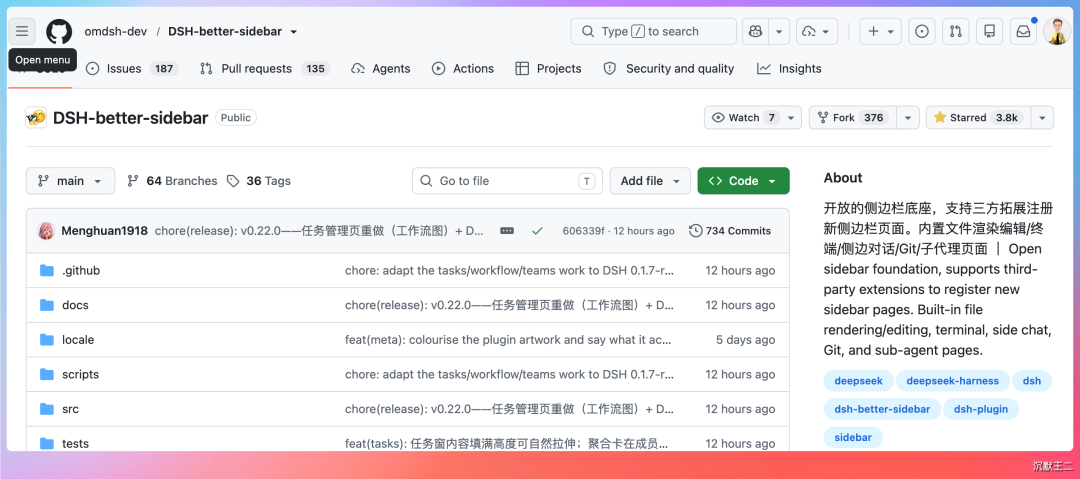Select the deepseek topic tag
This screenshot has width=1080, height=479.
[x=858, y=380]
